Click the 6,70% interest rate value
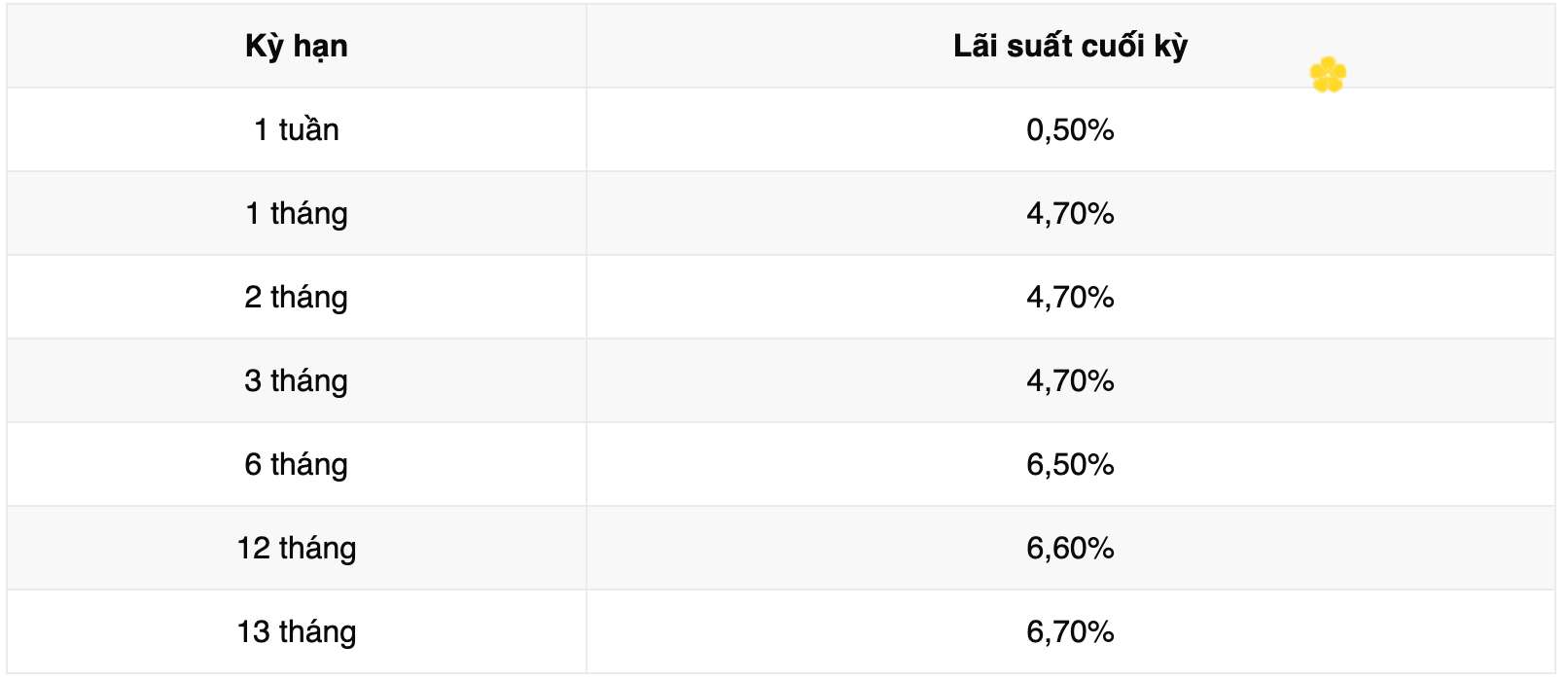The image size is (1568, 681). (x=1070, y=632)
